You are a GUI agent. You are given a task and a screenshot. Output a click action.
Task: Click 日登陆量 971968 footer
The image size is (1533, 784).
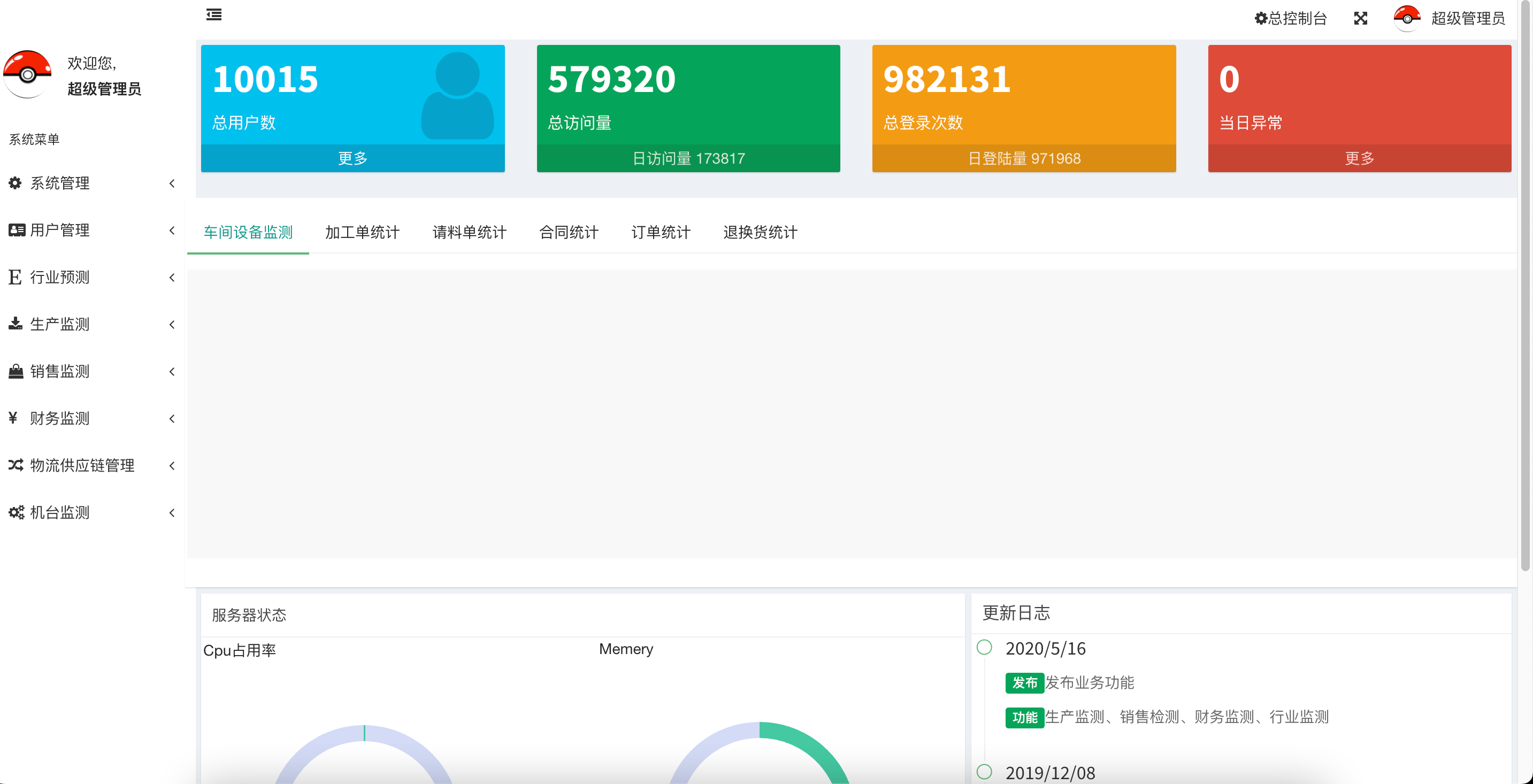[1024, 158]
